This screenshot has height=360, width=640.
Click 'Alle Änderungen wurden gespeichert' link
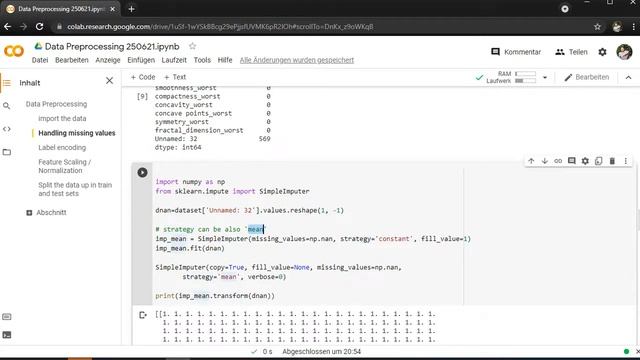pyautogui.click(x=297, y=60)
